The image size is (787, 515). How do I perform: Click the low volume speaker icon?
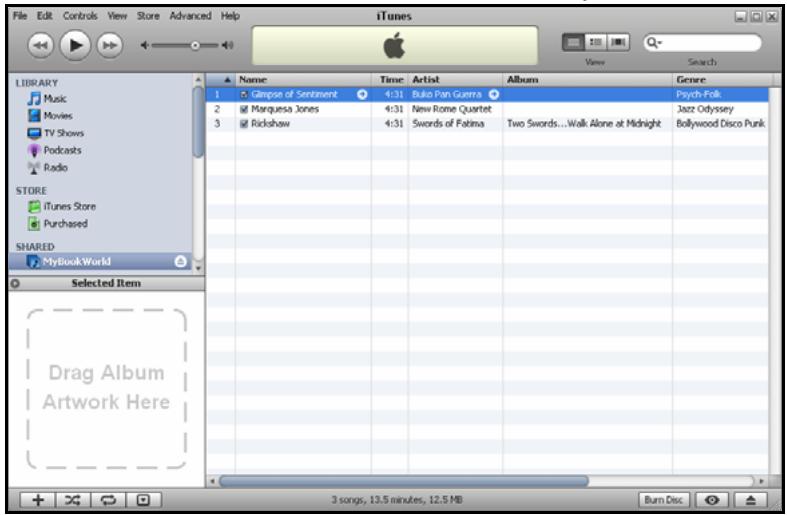(145, 45)
